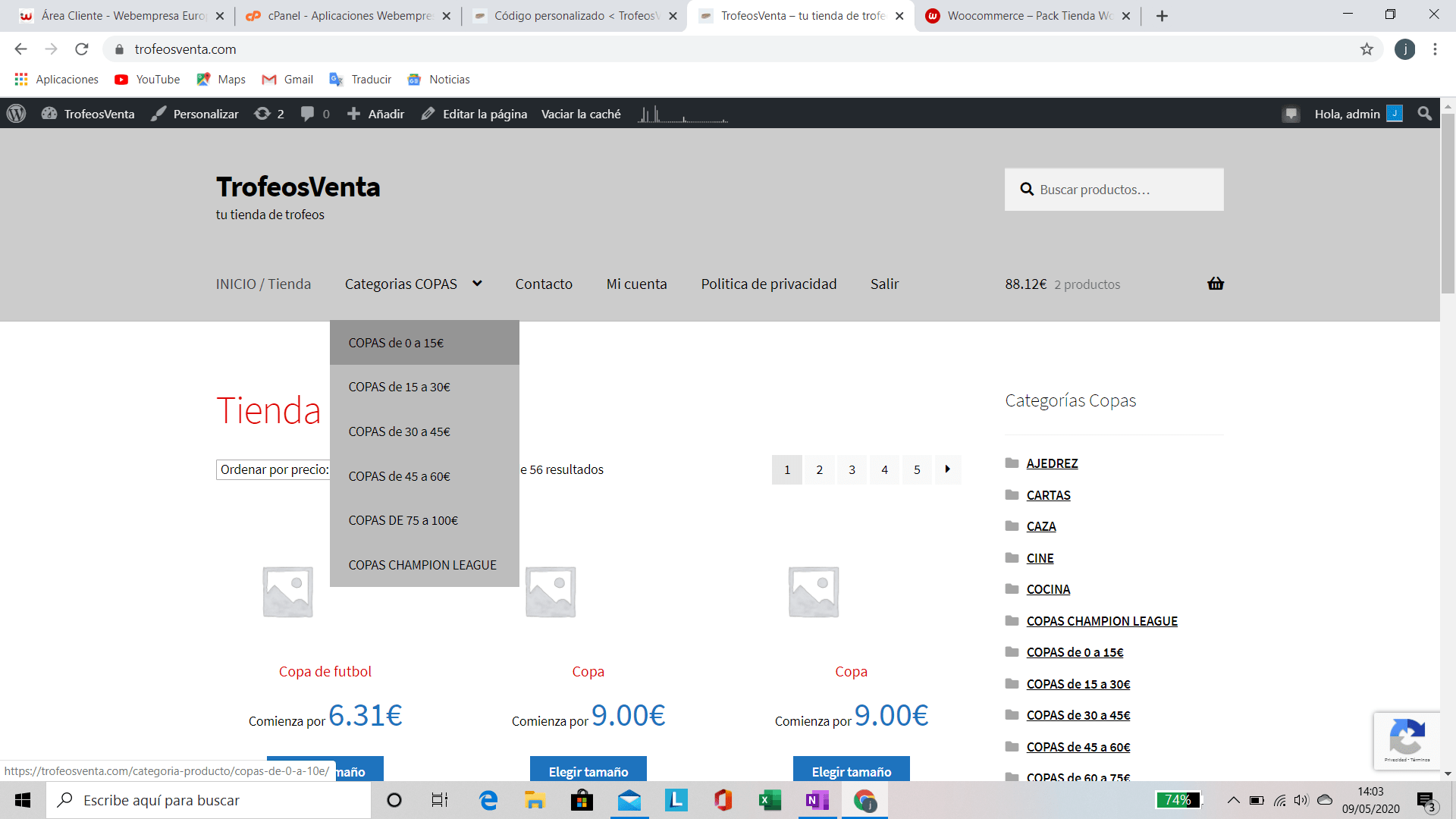Click the Personalizar brush icon in admin bar
1456x819 pixels.
pyautogui.click(x=158, y=114)
